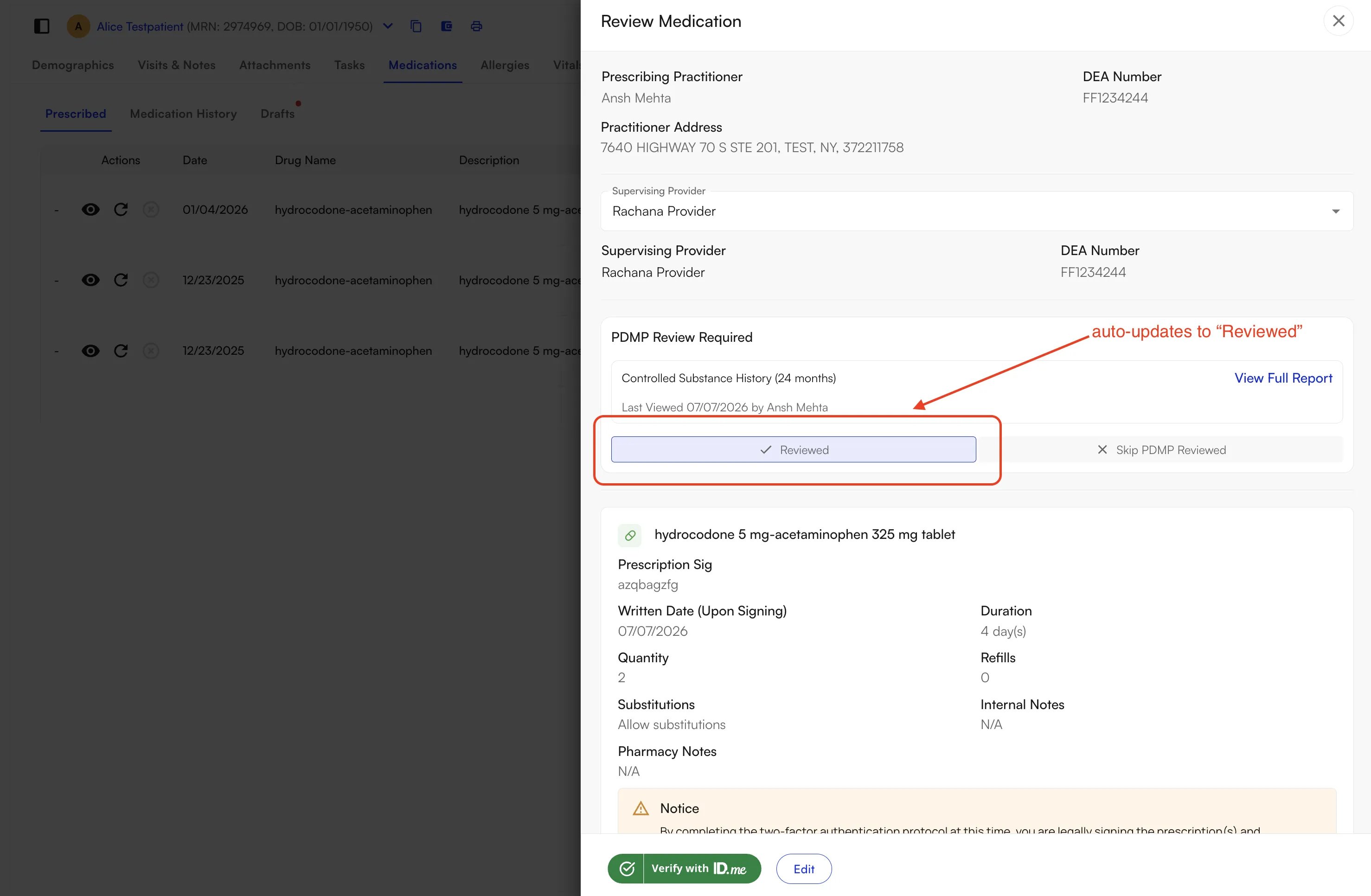Close the Review Medication panel

1338,21
